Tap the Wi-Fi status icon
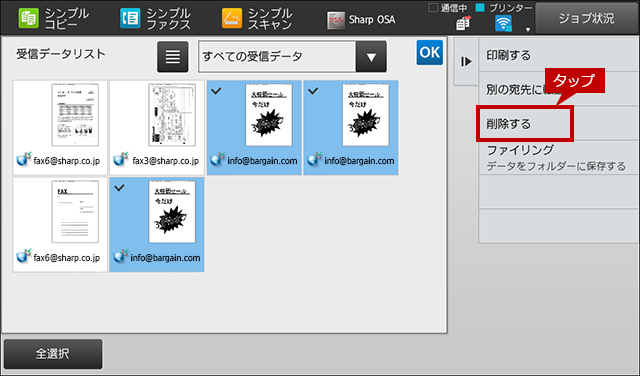The image size is (640, 376). [503, 24]
